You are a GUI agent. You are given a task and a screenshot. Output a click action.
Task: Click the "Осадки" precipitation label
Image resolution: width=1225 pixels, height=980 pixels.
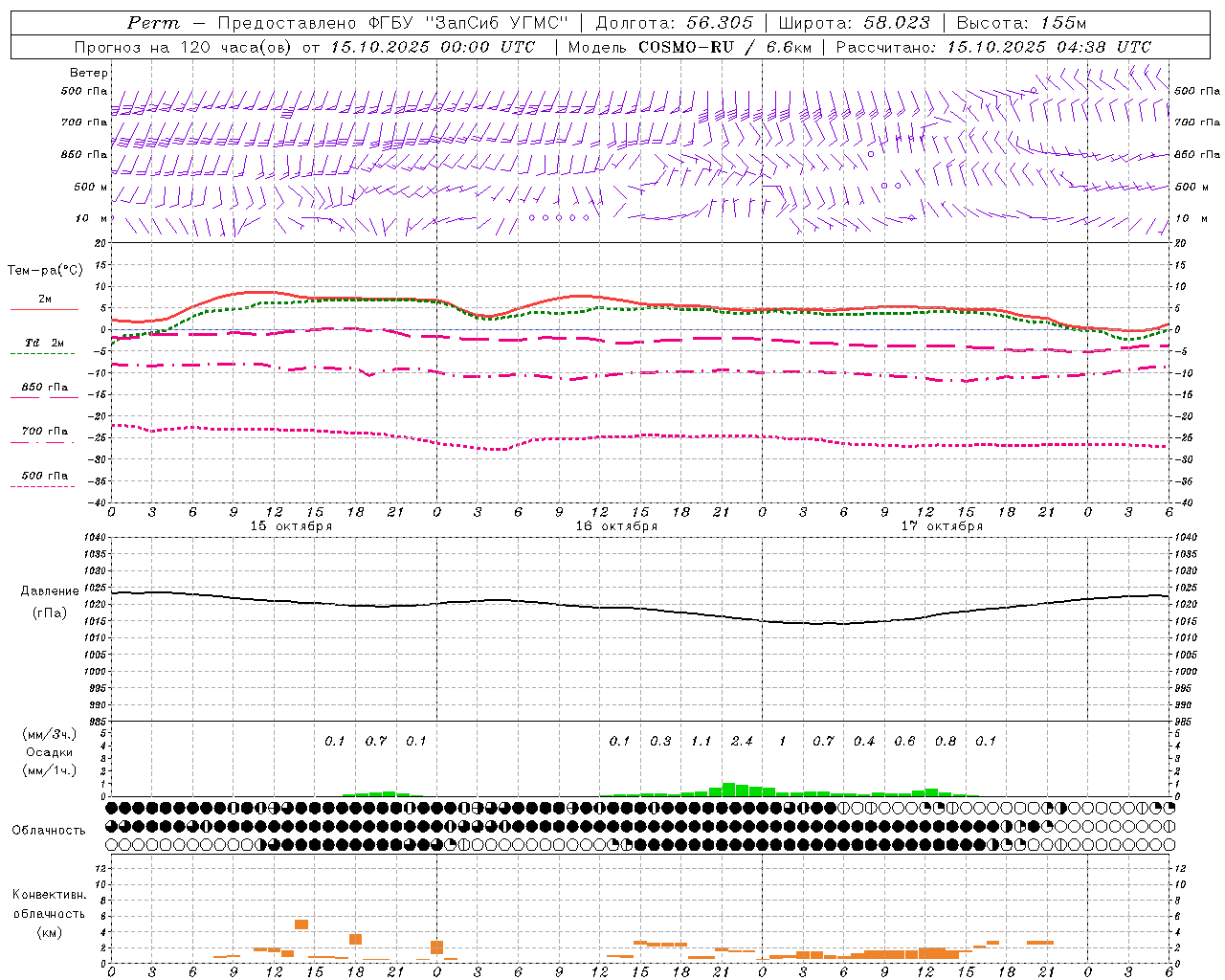click(x=49, y=752)
